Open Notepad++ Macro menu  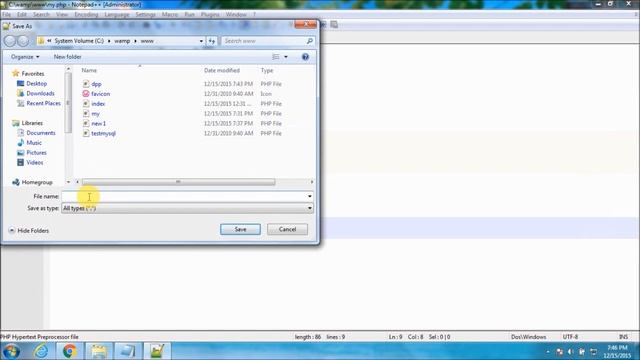(x=169, y=14)
